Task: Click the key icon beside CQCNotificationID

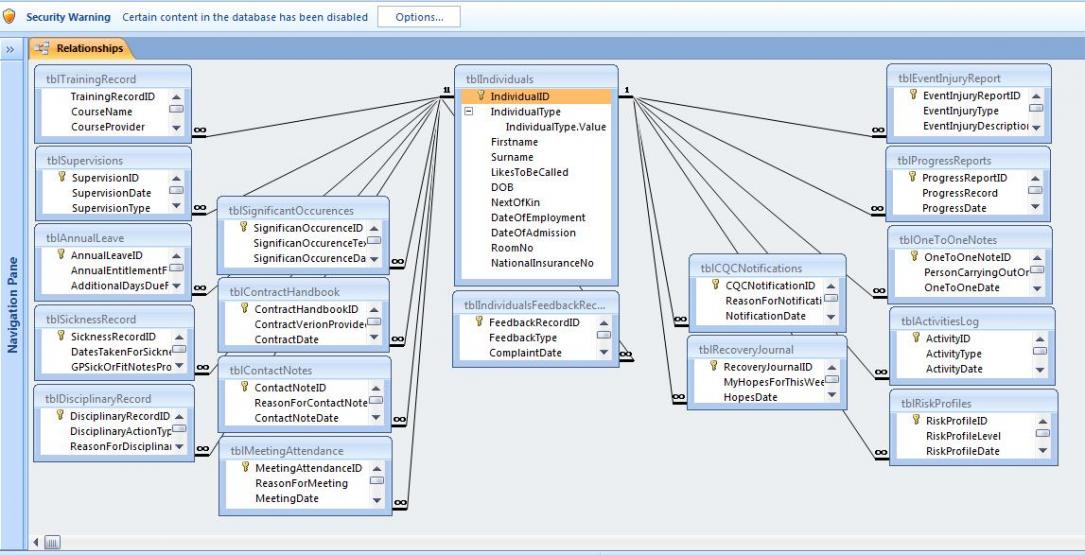Action: coord(715,284)
